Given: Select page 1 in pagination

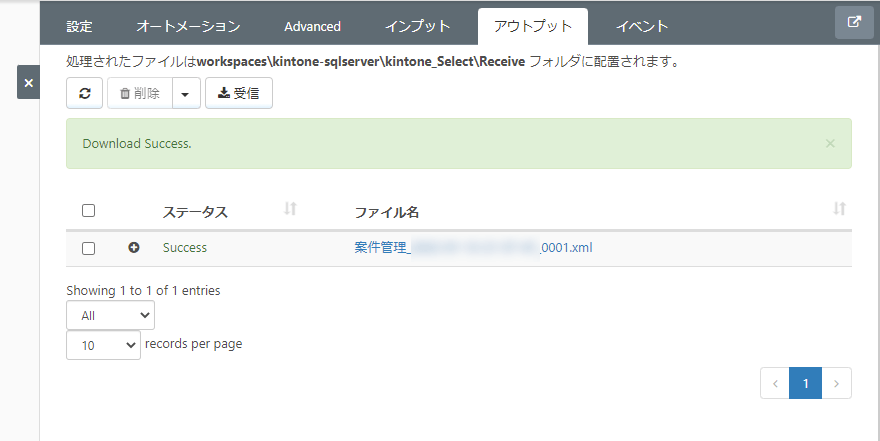Looking at the screenshot, I should pyautogui.click(x=805, y=383).
